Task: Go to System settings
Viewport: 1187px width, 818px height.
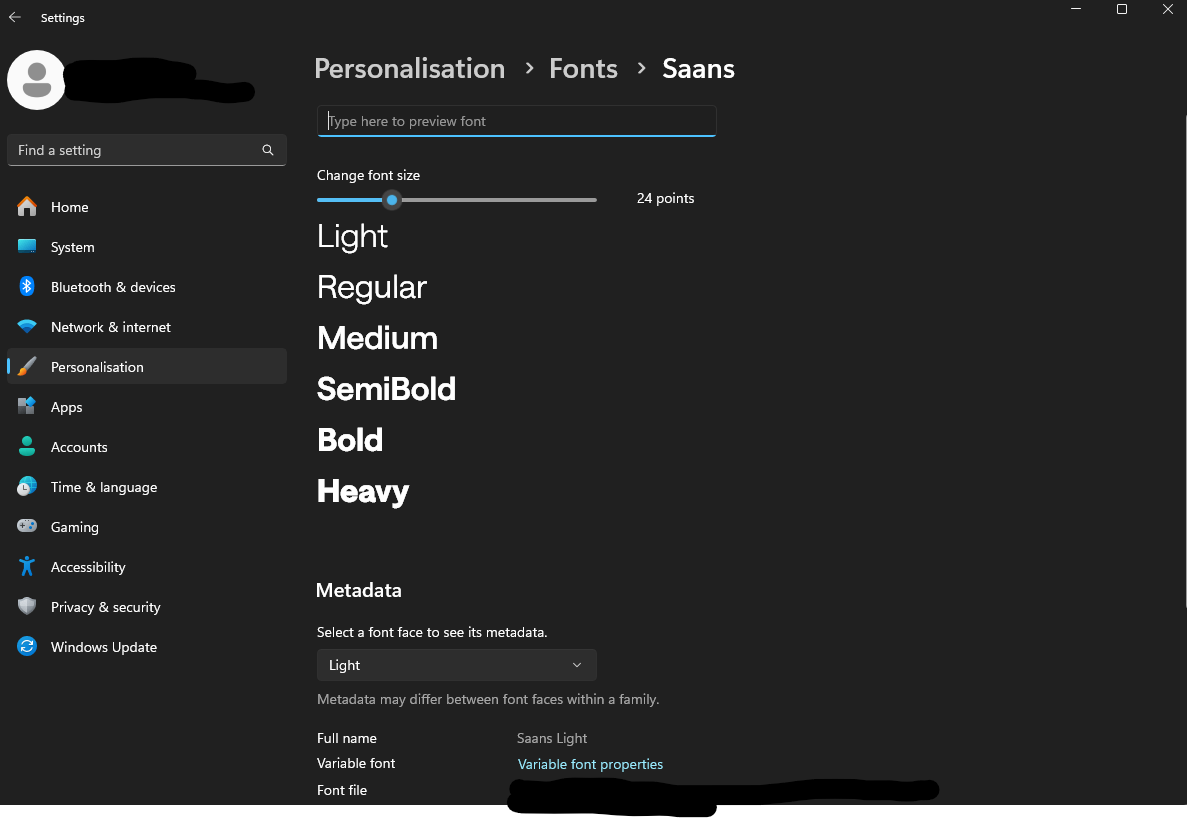Action: pyautogui.click(x=147, y=247)
